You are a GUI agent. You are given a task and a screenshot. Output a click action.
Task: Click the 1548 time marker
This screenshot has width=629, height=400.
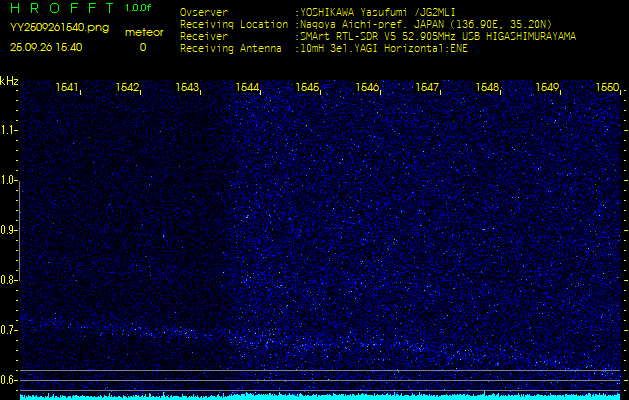click(x=487, y=88)
